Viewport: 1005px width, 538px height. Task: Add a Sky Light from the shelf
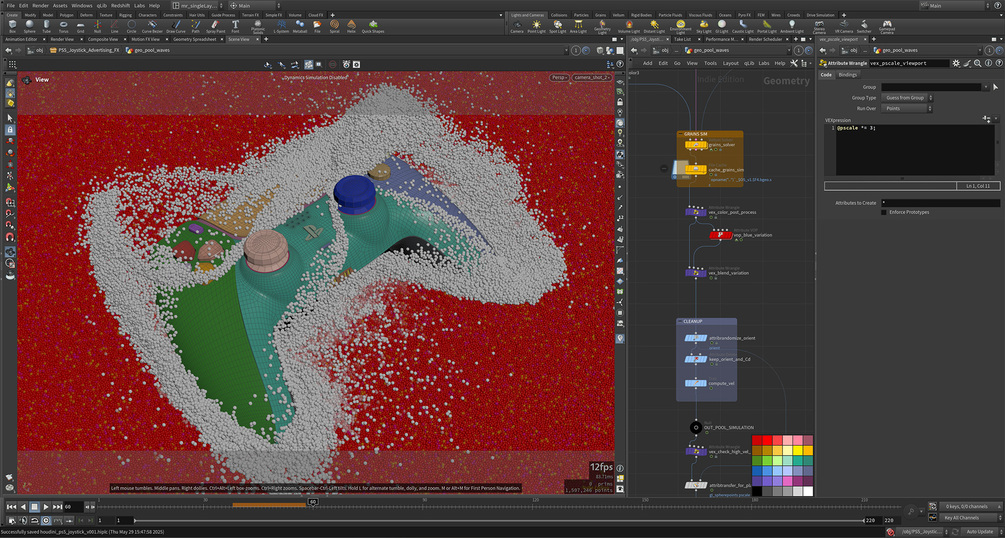click(703, 26)
